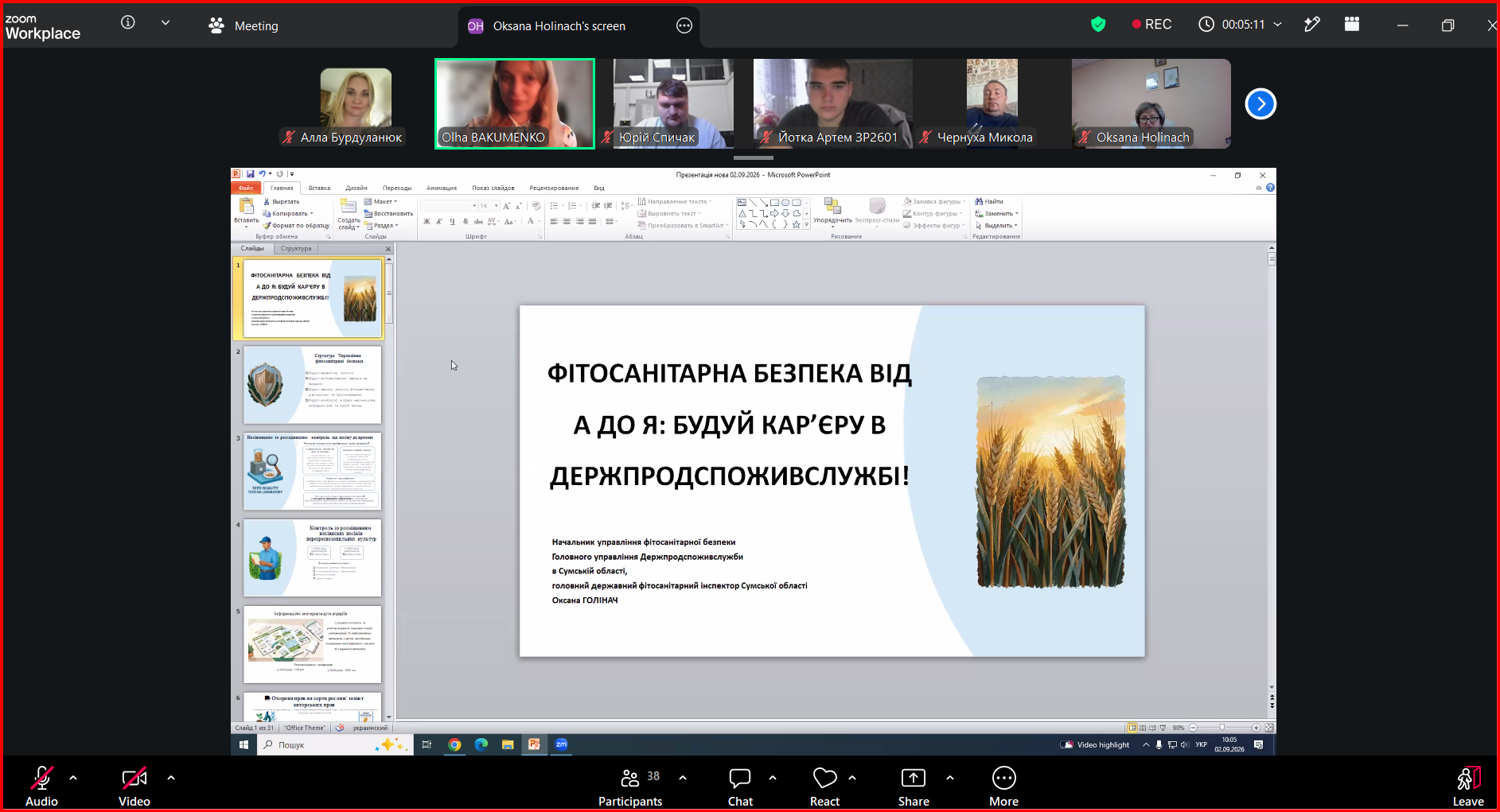Toggle the REC recording indicator
This screenshot has height=812, width=1500.
tap(1151, 25)
